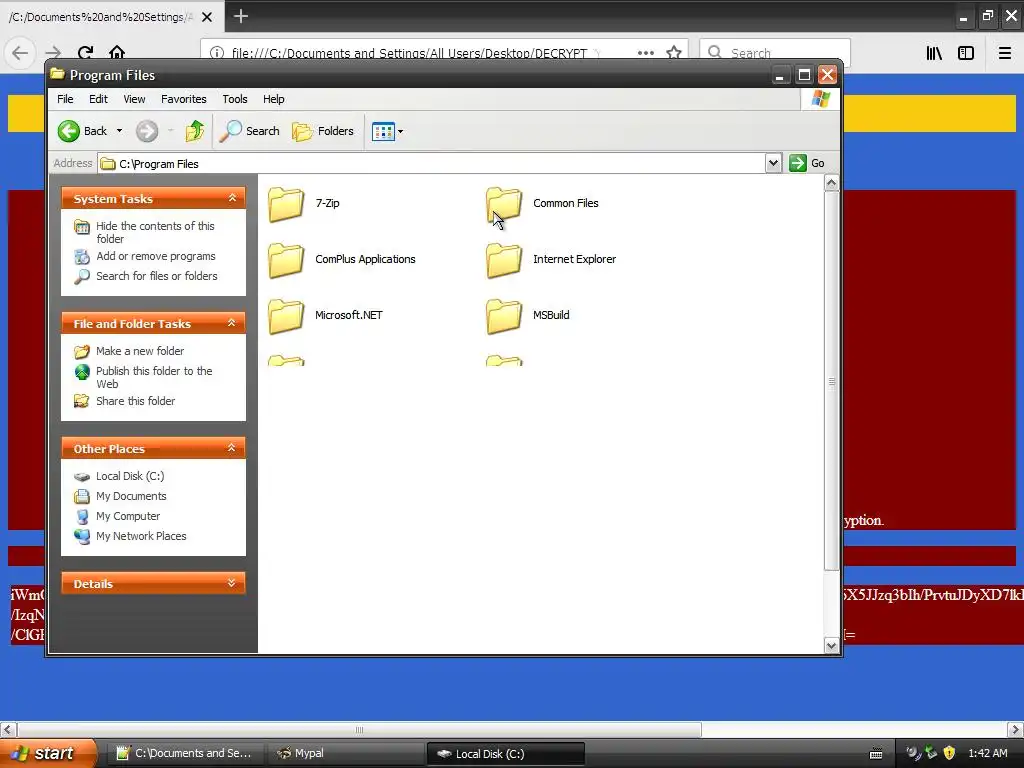The image size is (1024, 768).
Task: Click the address bar showing C:\Program Files
Action: pos(431,163)
